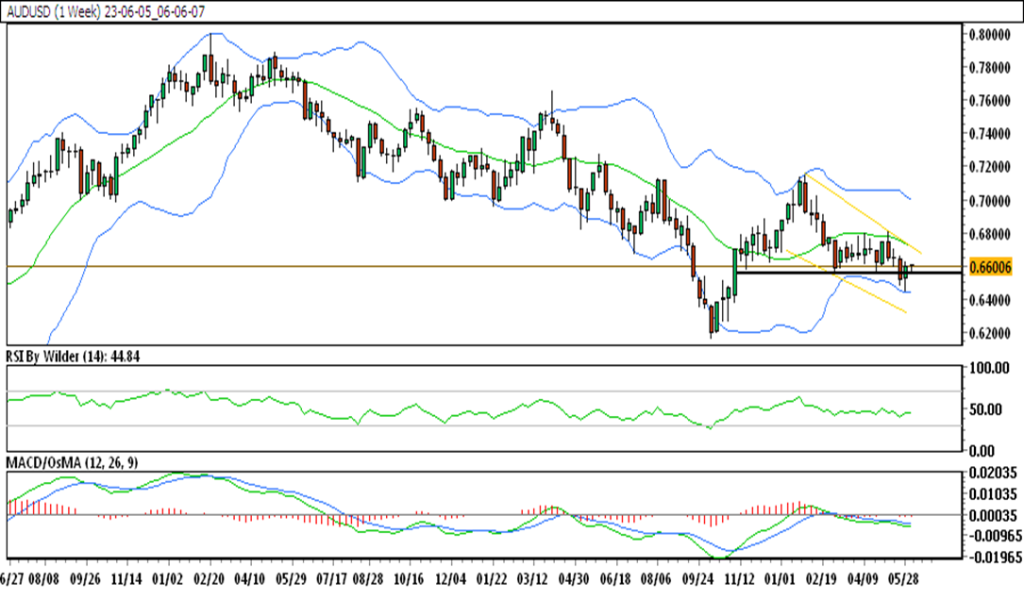This screenshot has height=616, width=1024.
Task: Click the 01/22 date axis label
Action: click(x=491, y=580)
